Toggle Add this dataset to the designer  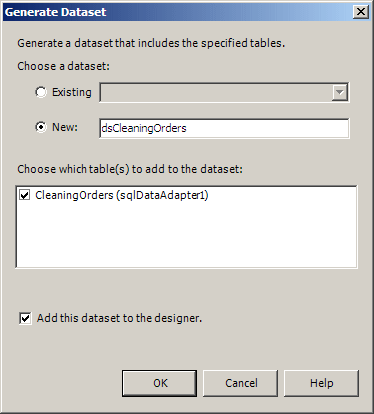point(25,318)
